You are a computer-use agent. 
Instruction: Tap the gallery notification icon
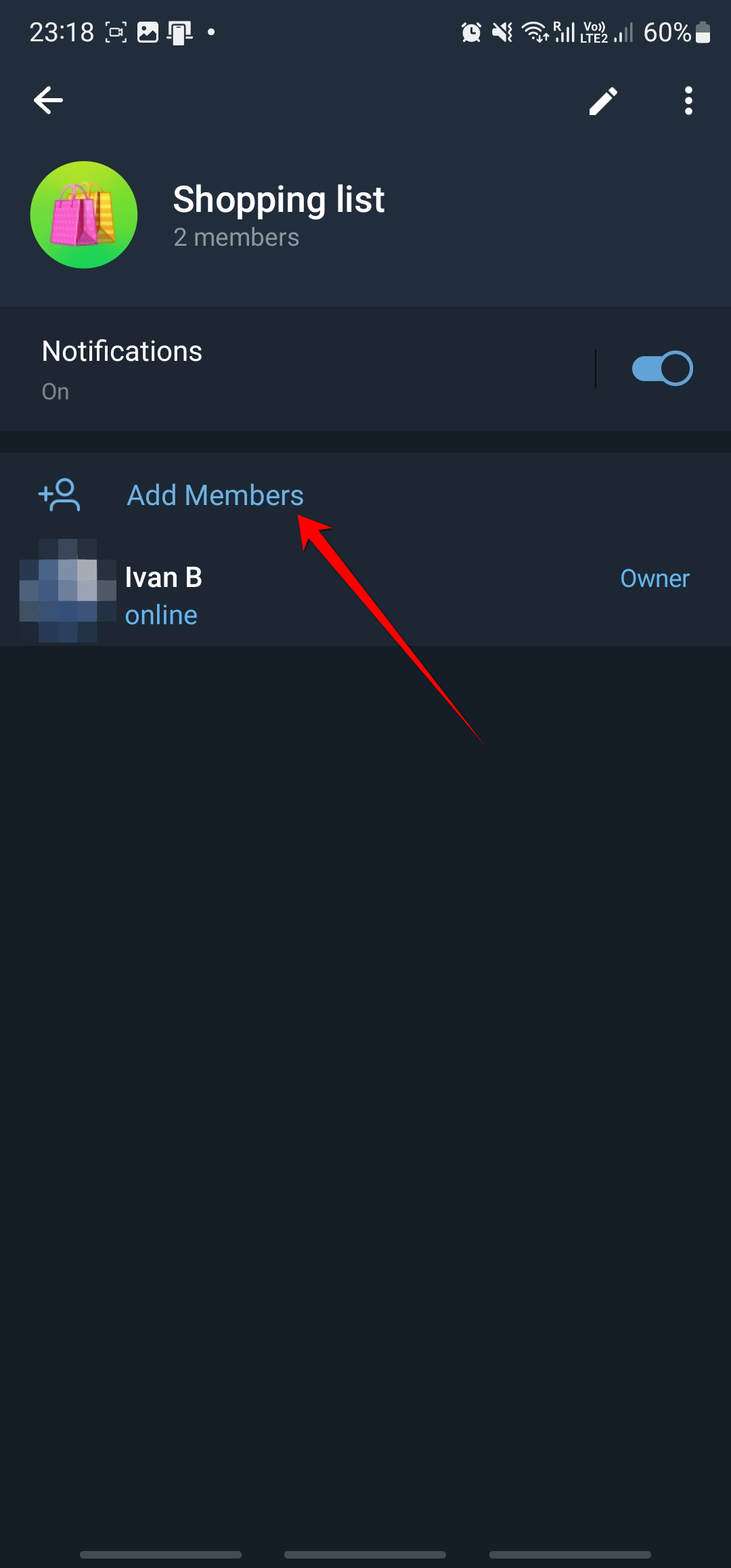click(x=148, y=32)
